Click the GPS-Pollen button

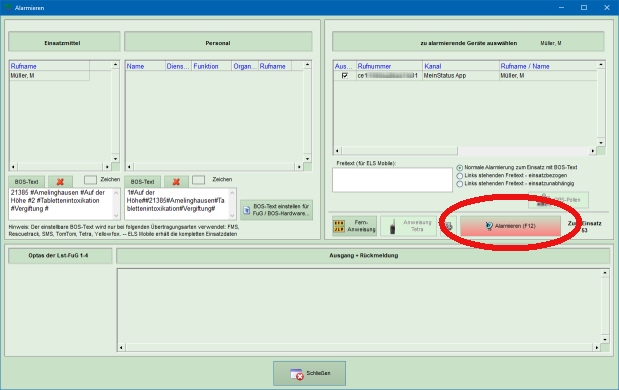click(559, 200)
